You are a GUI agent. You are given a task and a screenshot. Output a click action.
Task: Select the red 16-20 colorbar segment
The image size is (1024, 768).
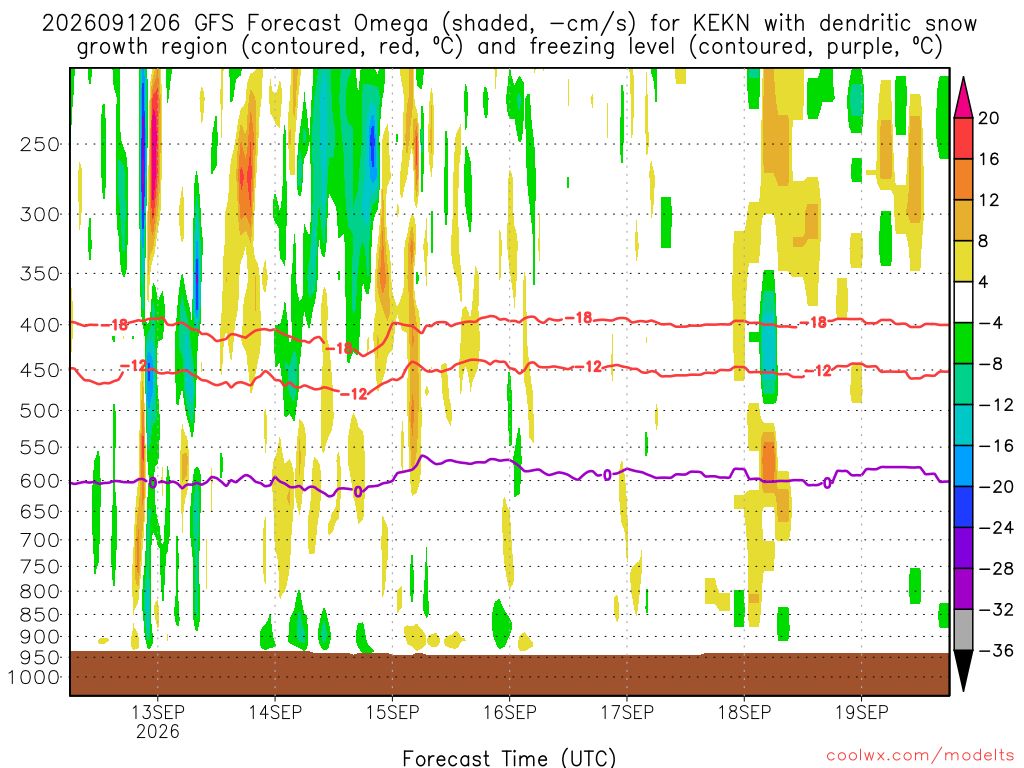pos(963,138)
